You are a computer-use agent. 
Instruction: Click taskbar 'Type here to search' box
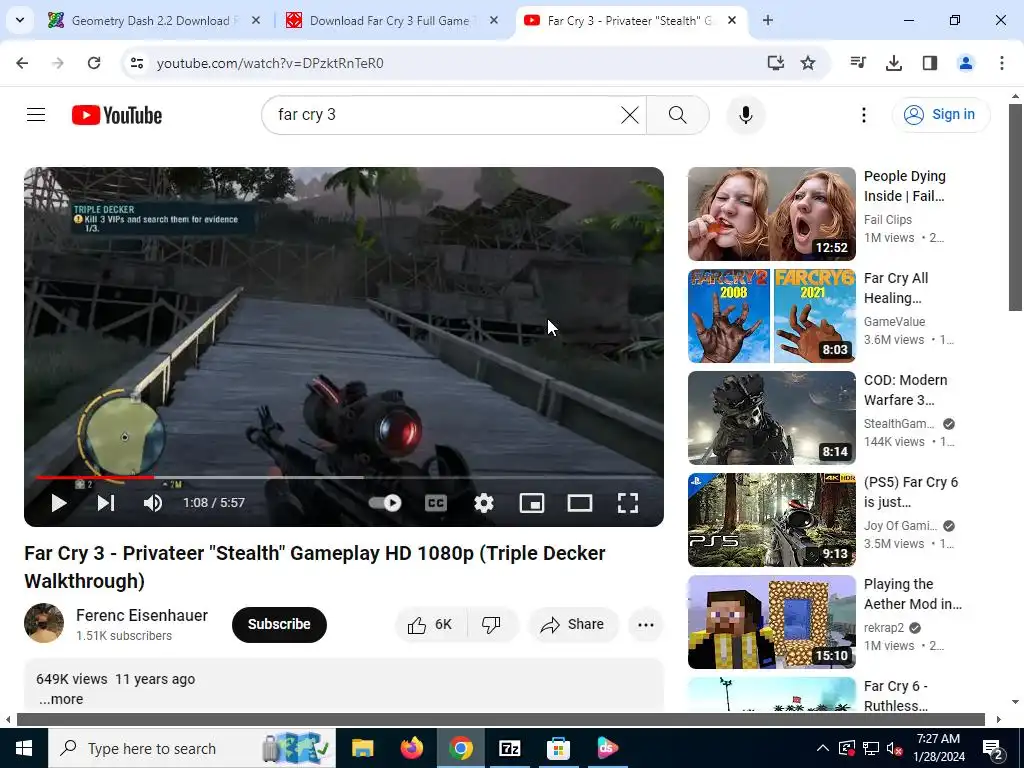point(192,748)
